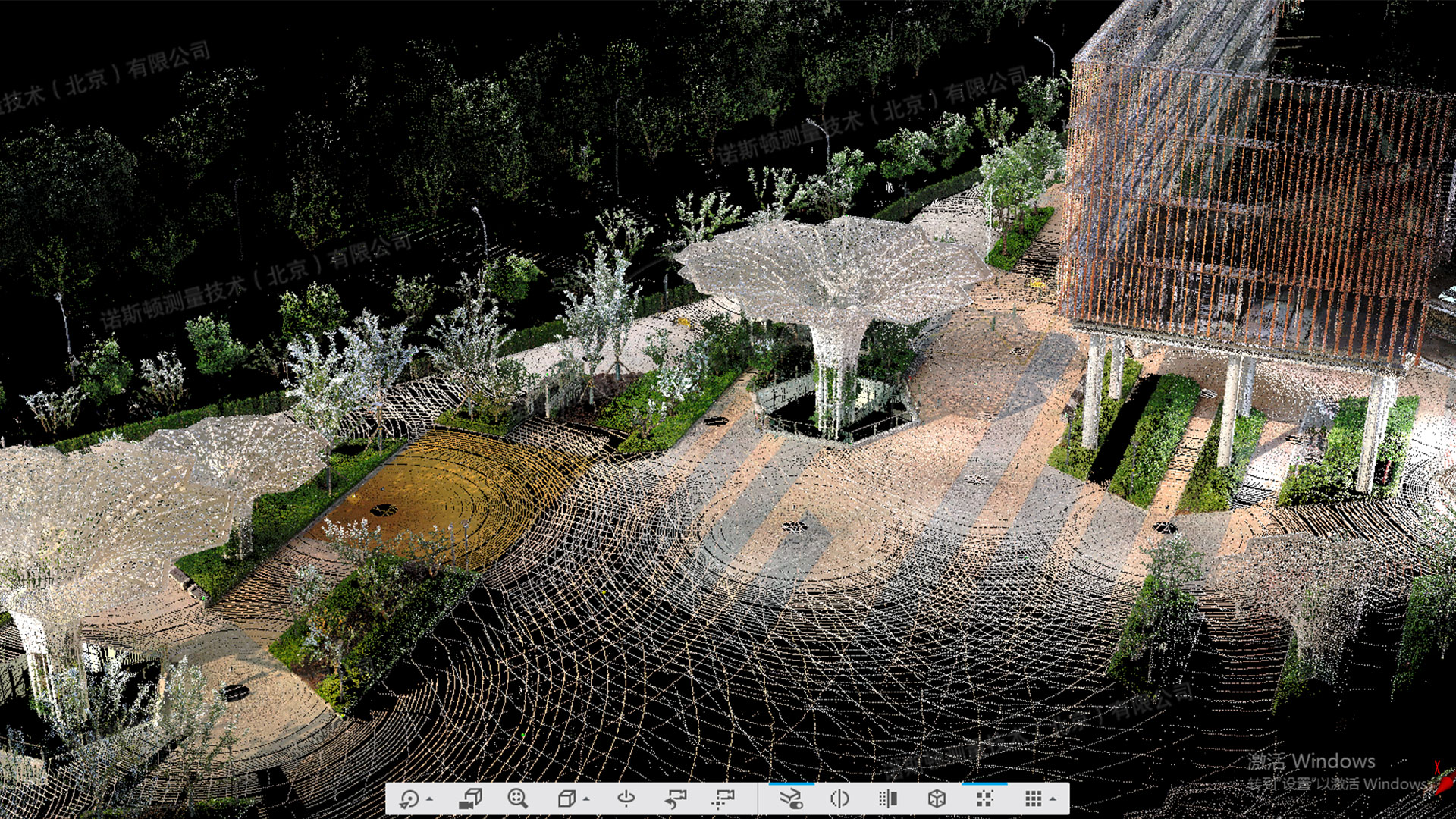
Task: Click the standard view cube icon
Action: coord(566,799)
